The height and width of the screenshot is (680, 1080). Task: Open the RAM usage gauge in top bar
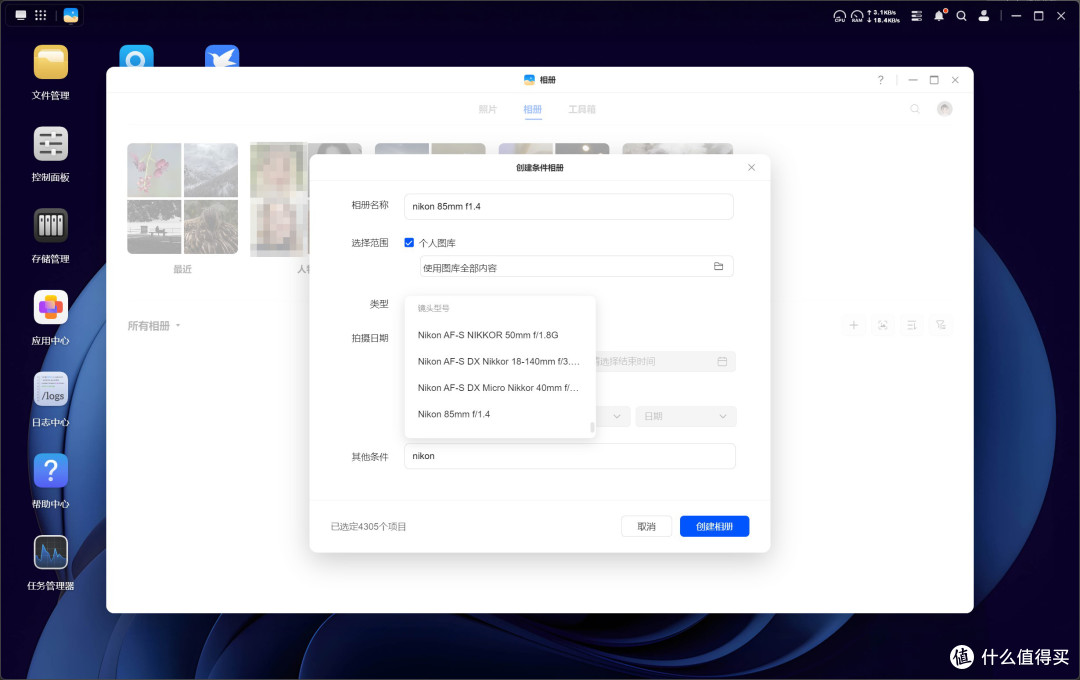[857, 16]
